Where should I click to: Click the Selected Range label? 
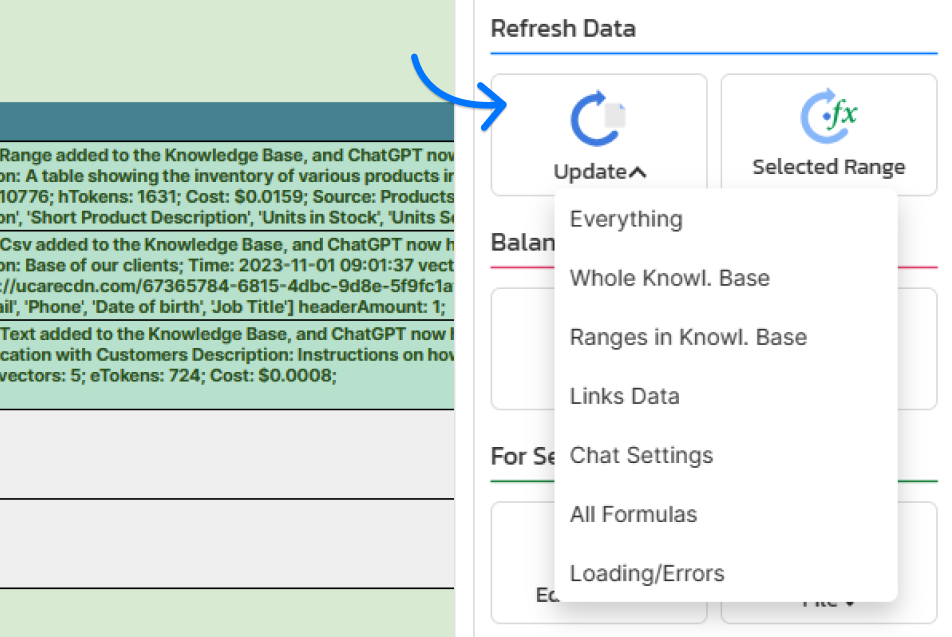click(829, 167)
